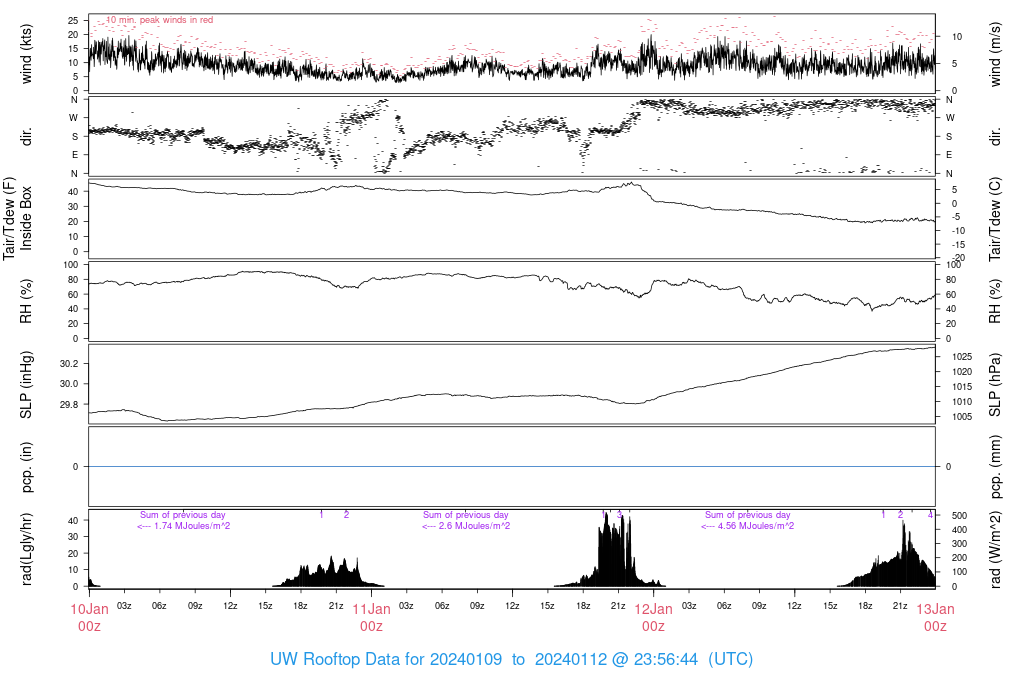
Task: Click the '10Jan 00z' date label
Action: point(89,618)
